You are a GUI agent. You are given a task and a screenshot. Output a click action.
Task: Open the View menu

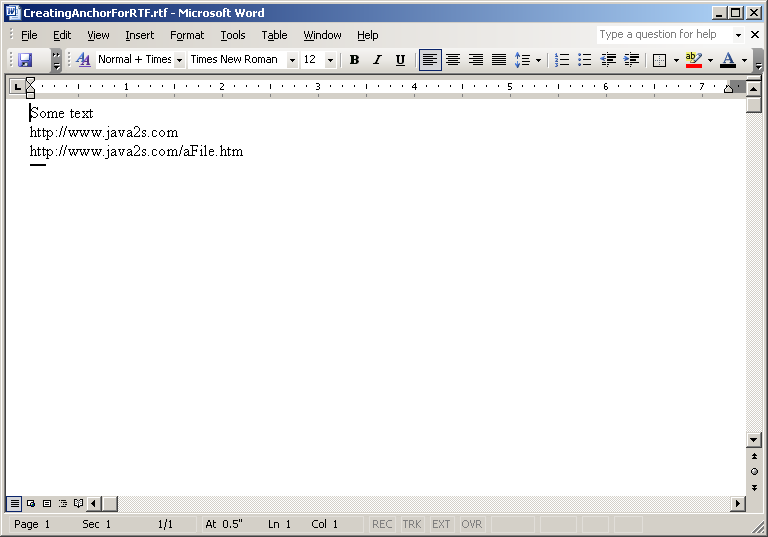98,35
